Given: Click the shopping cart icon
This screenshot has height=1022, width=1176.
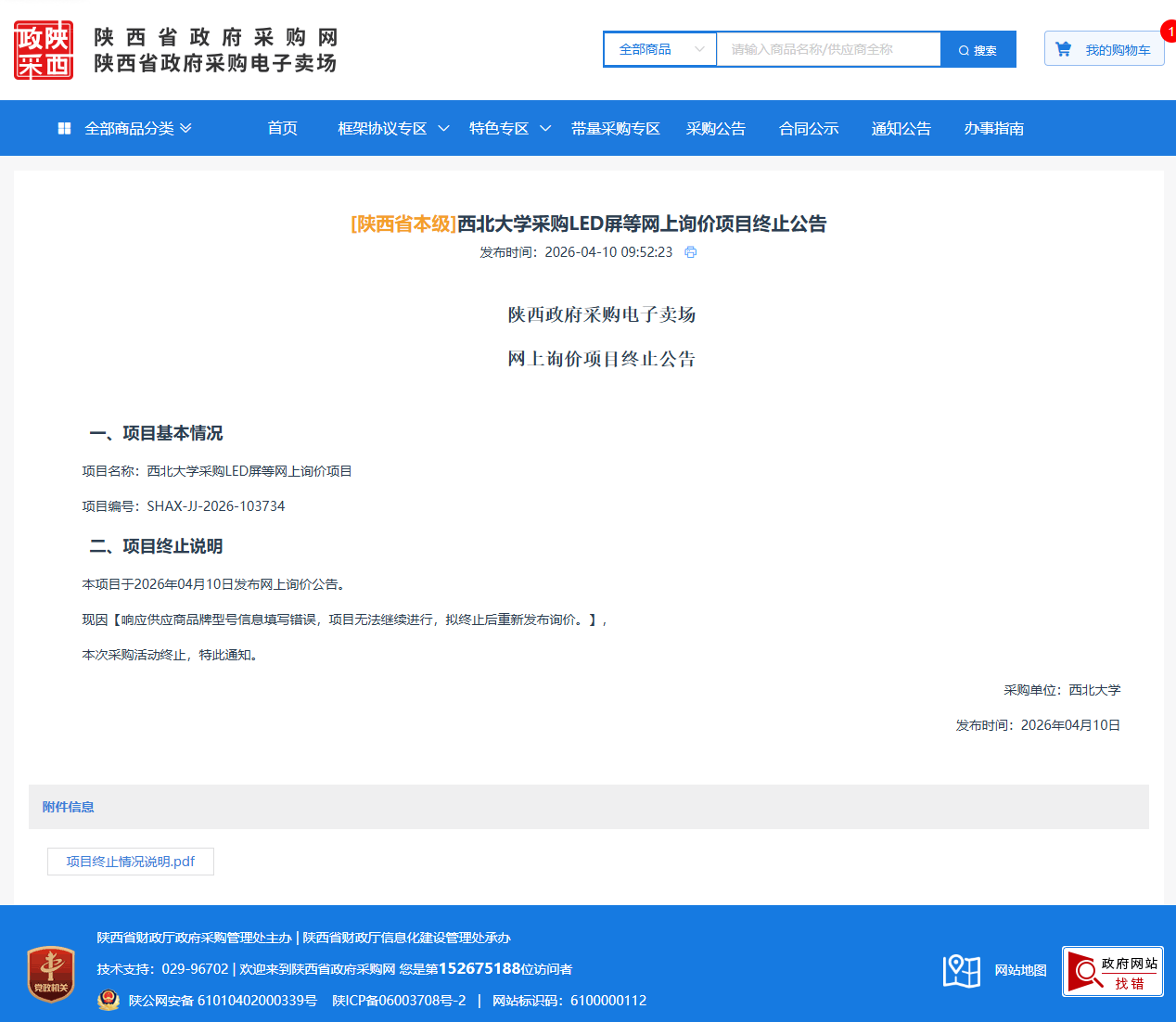Looking at the screenshot, I should (1063, 49).
